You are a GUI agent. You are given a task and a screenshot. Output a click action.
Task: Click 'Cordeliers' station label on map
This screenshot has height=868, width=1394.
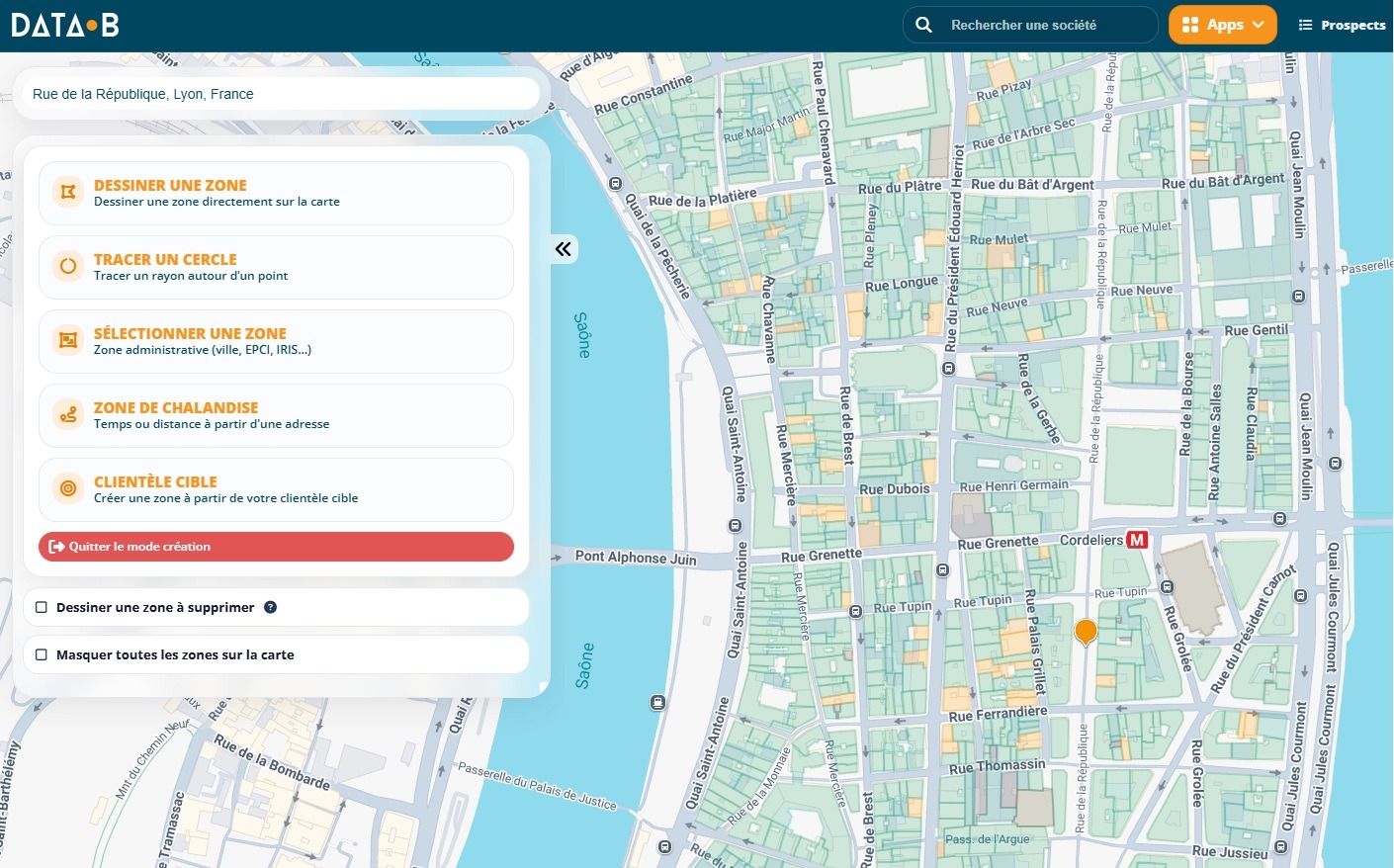point(1091,540)
